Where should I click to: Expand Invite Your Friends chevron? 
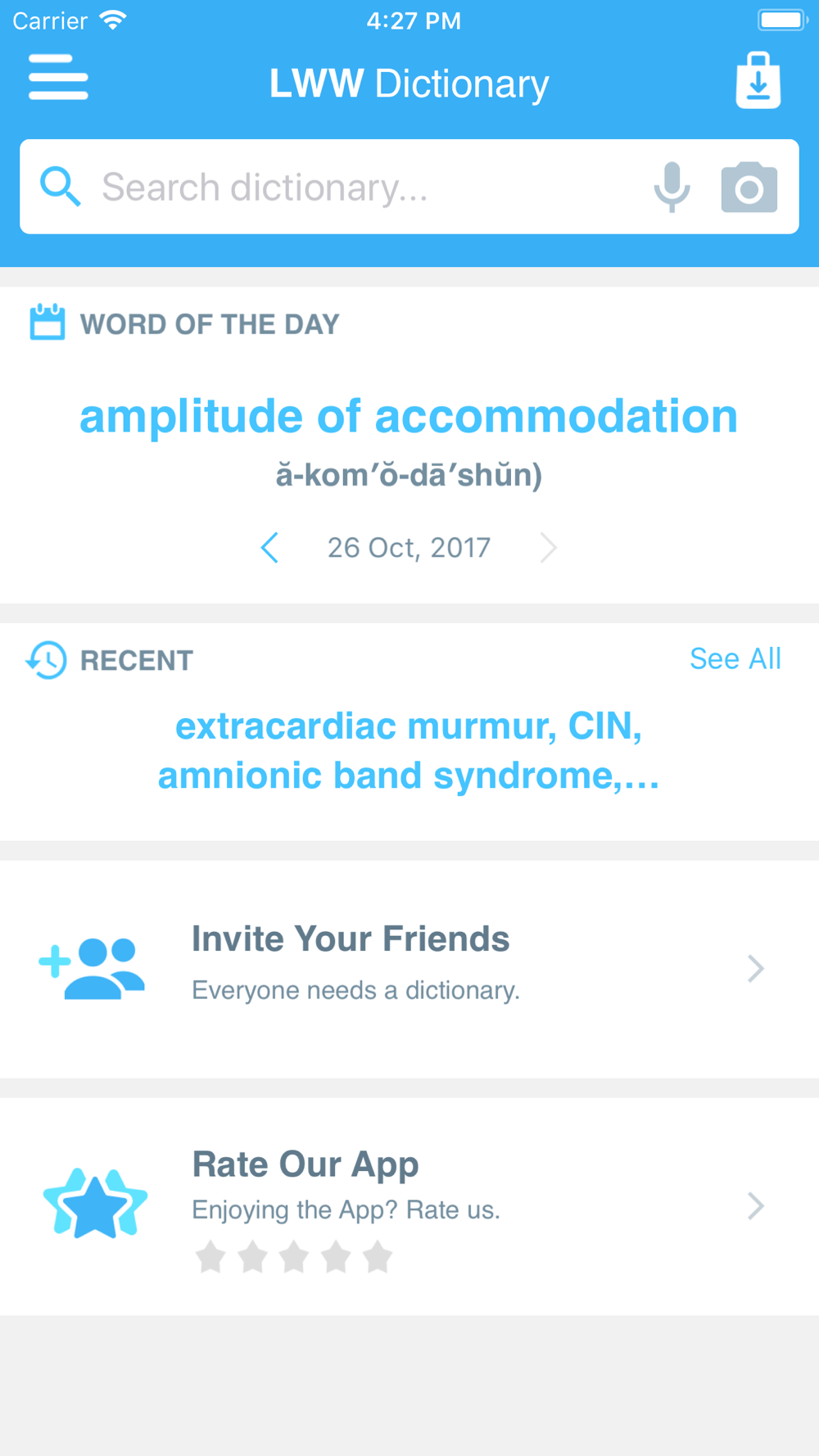click(x=755, y=969)
